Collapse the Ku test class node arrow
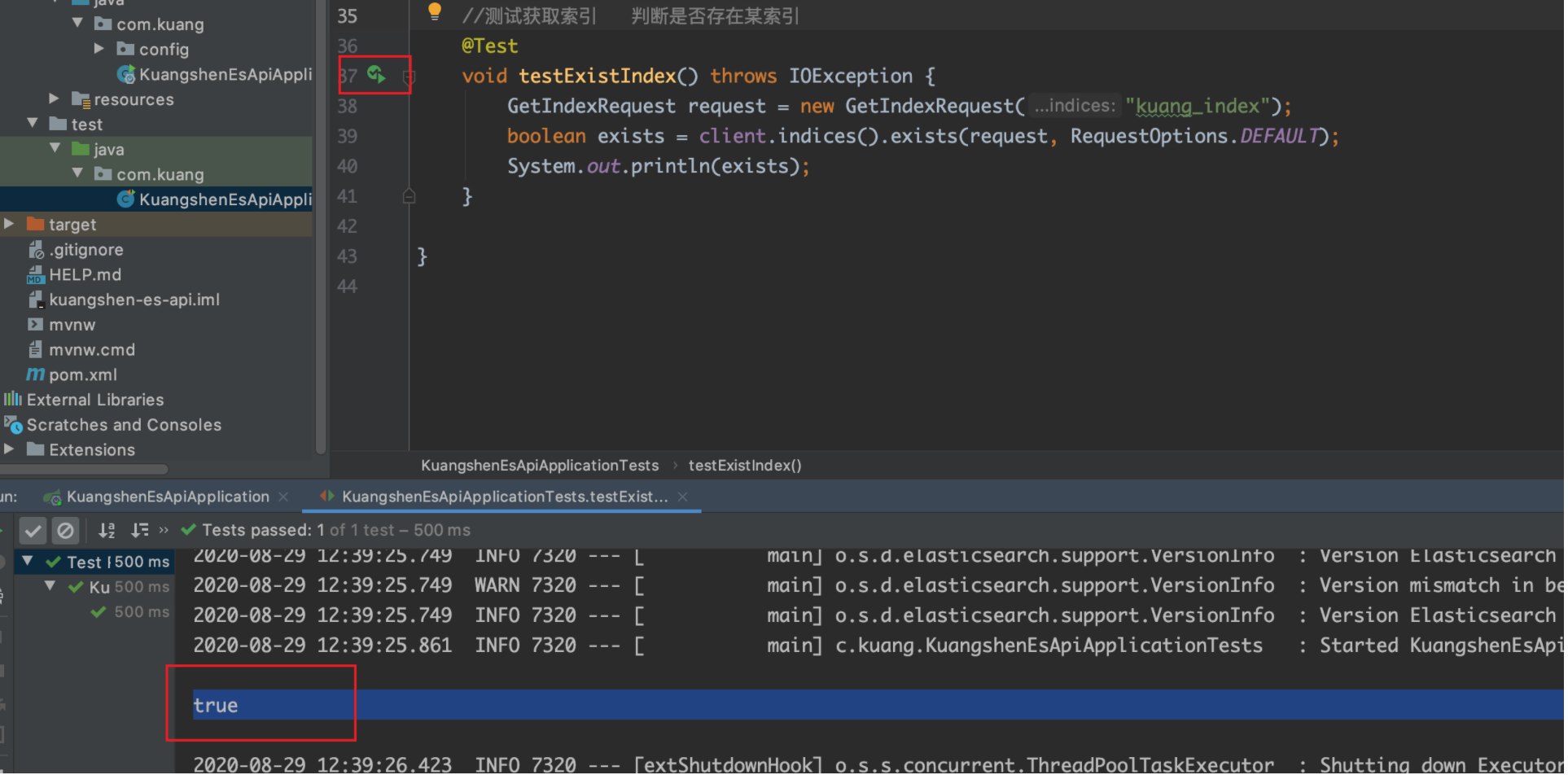This screenshot has height=775, width=1568. pyautogui.click(x=50, y=585)
